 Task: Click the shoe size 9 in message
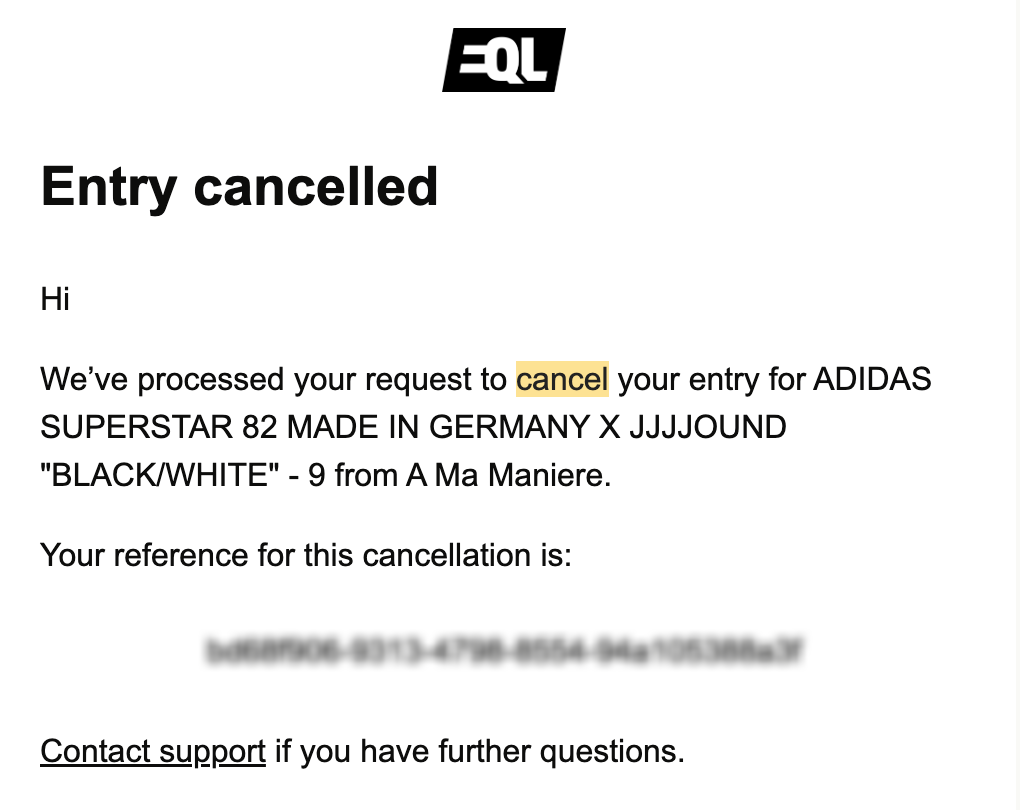(316, 476)
